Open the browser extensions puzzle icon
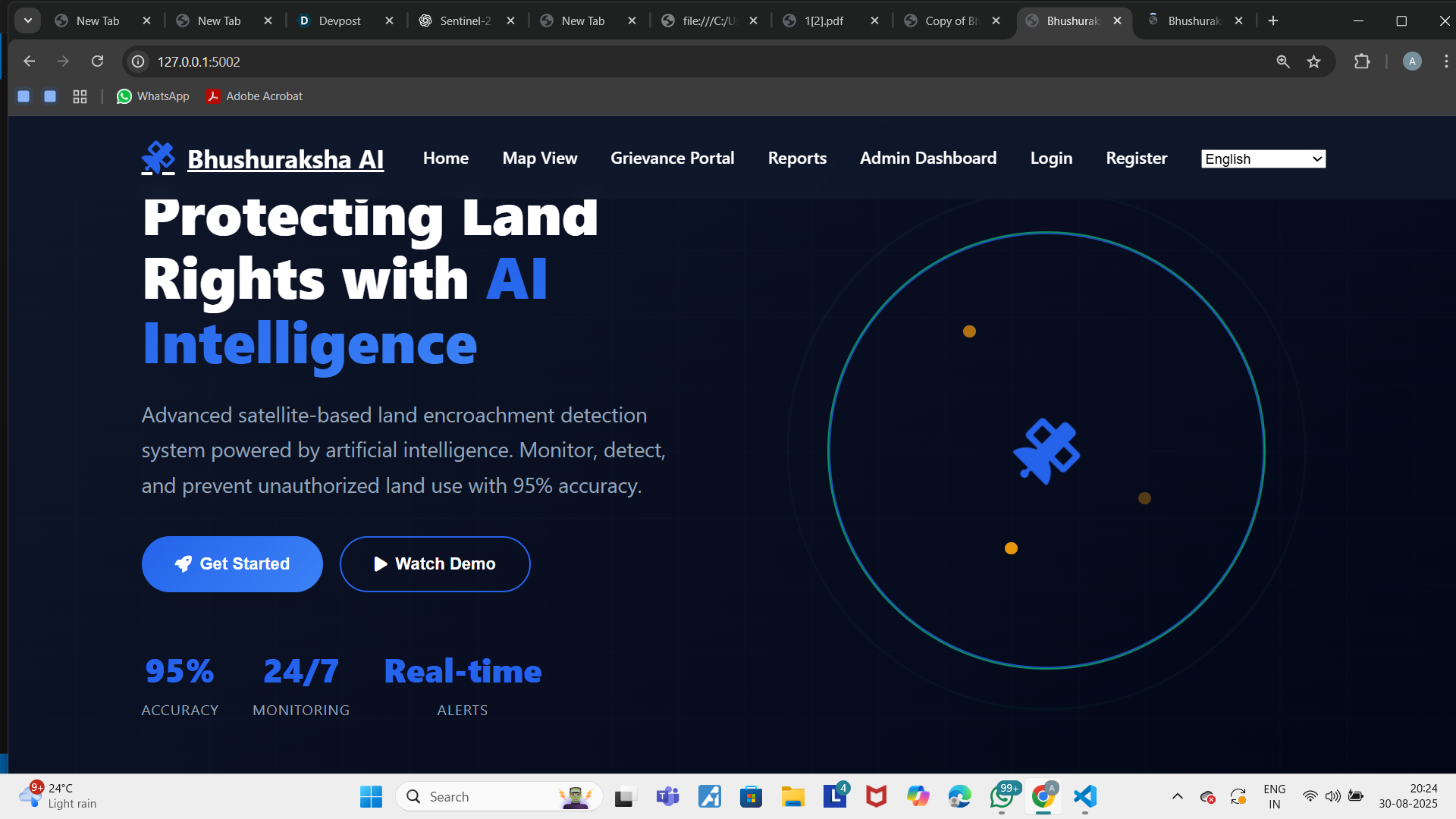 pos(1362,61)
